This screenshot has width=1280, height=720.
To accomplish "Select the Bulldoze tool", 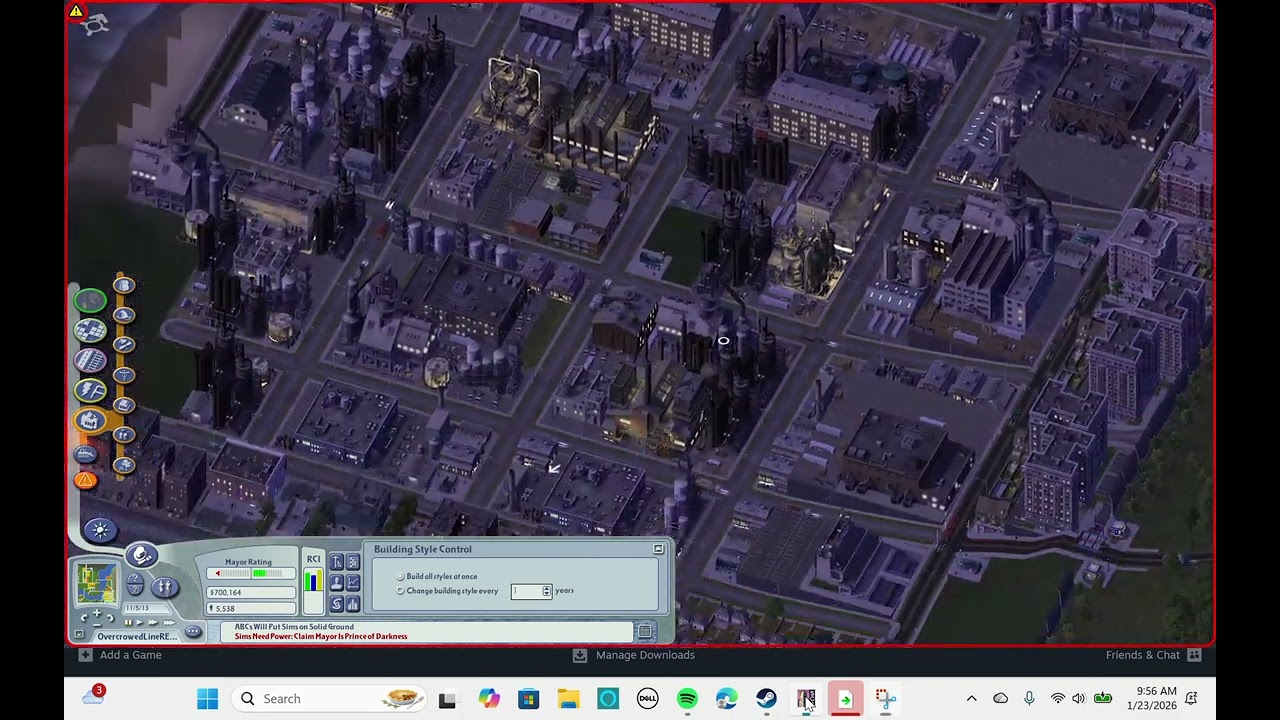I will (86, 454).
